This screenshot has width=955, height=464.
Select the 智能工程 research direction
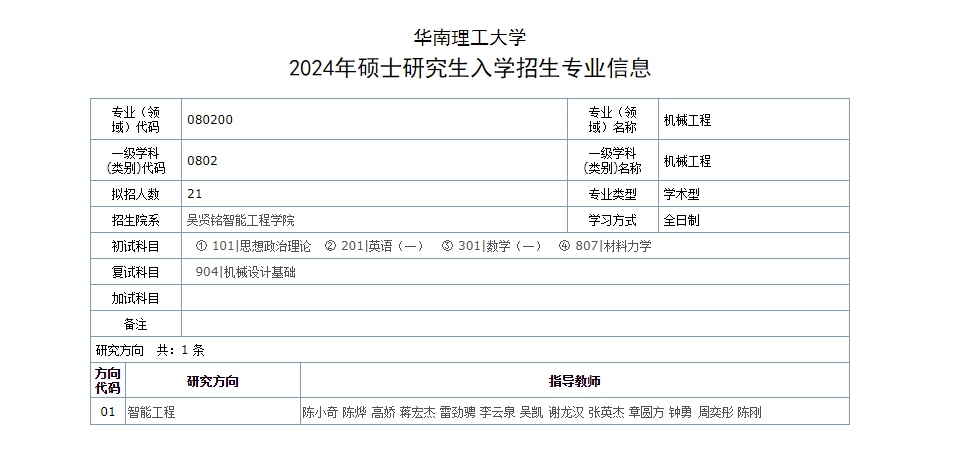[x=151, y=412]
